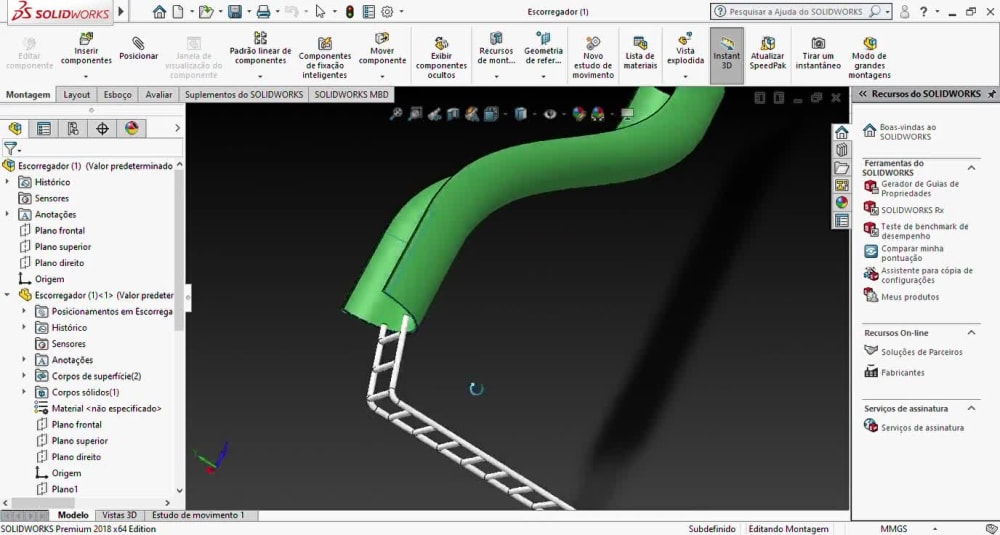This screenshot has width=1000, height=535.
Task: Open SOLIDWORKS Rx link
Action: (912, 210)
